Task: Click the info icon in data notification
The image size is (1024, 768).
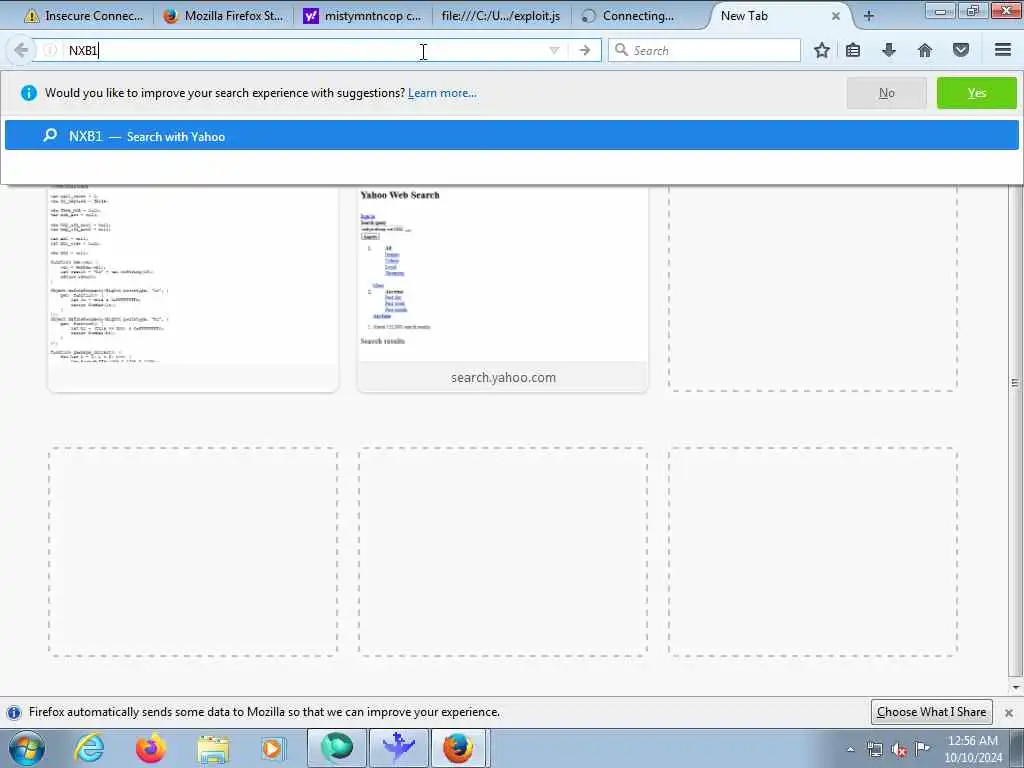Action: click(x=14, y=712)
